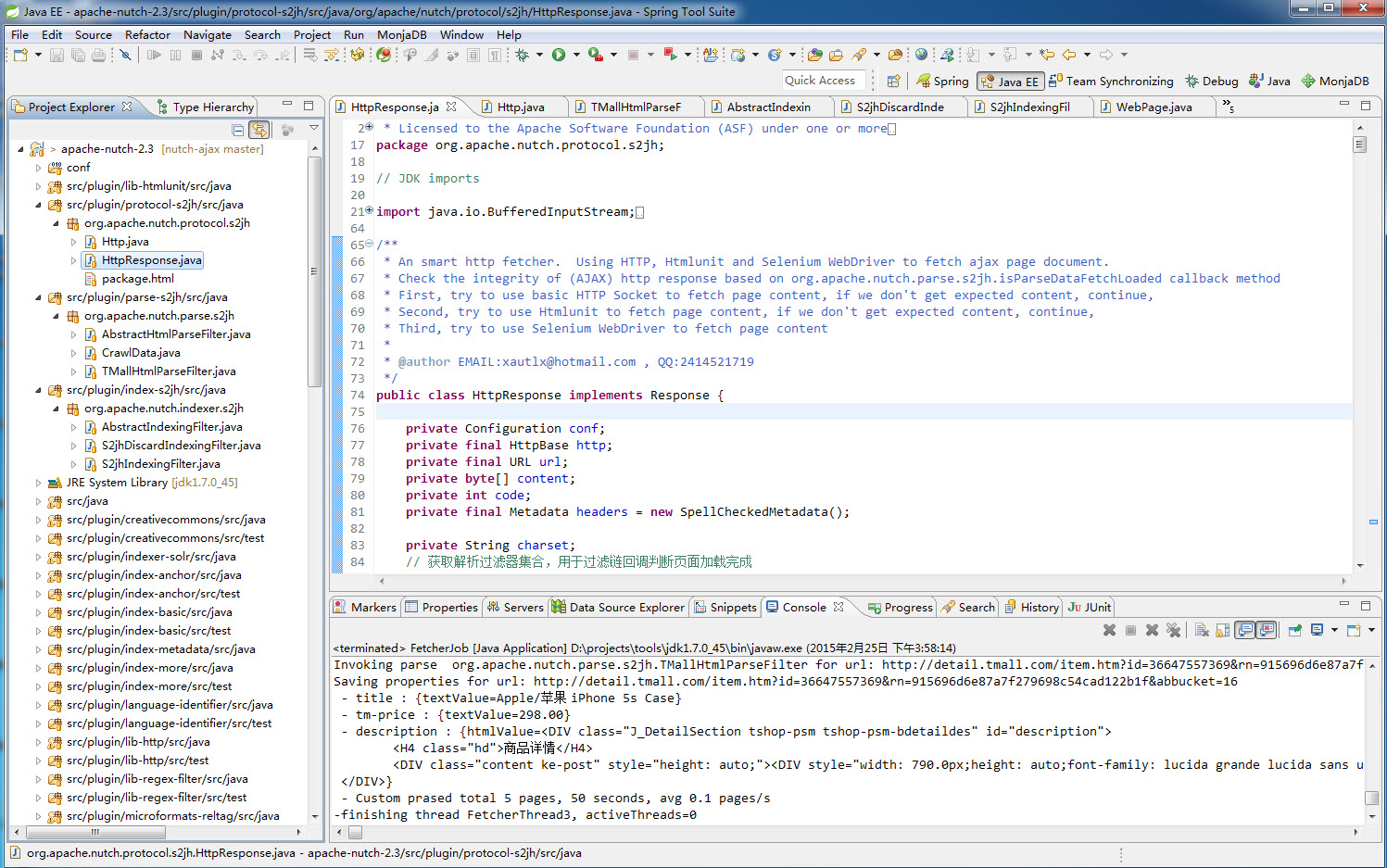Click the Remove Launch X icon in Console
The image size is (1387, 868).
(1152, 630)
